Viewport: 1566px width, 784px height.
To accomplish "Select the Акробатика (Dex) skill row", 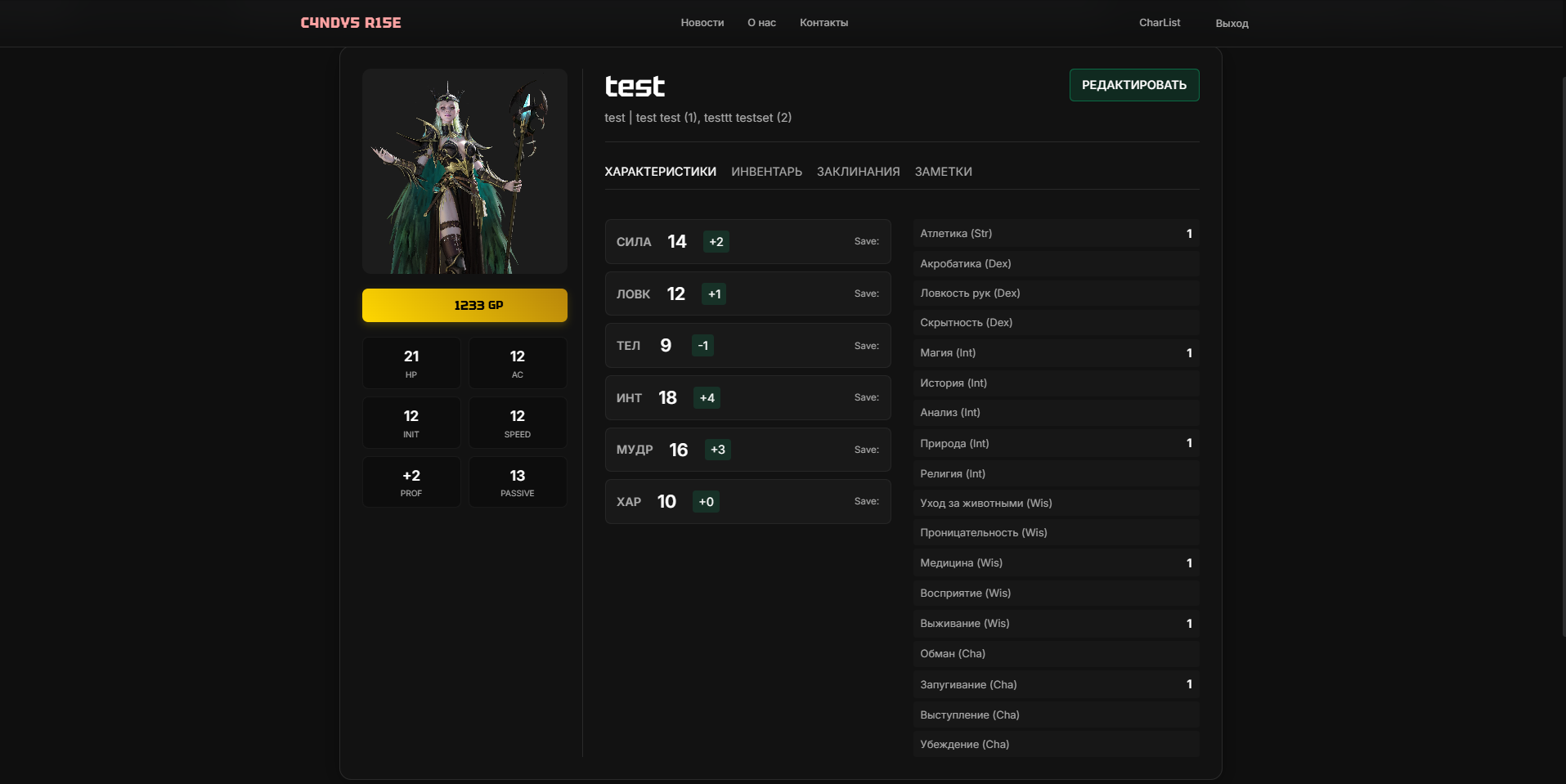I will (x=1056, y=263).
